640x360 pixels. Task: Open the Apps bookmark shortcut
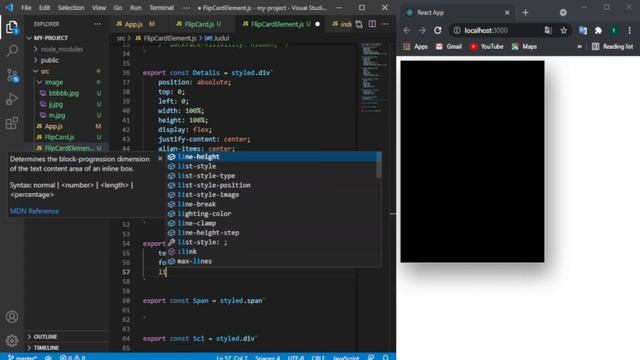coord(416,47)
